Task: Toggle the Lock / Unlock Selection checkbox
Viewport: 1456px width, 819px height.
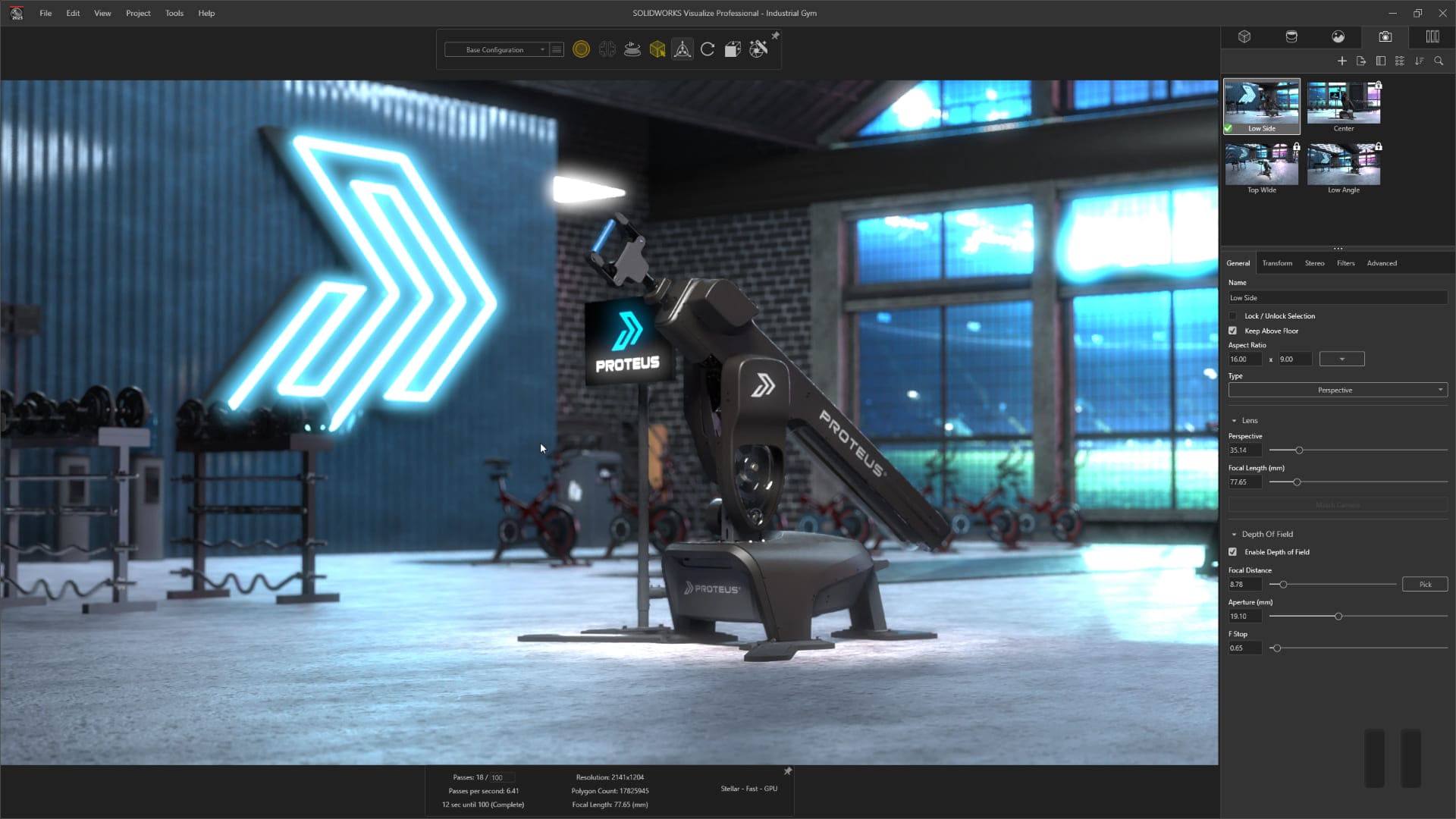Action: tap(1233, 316)
